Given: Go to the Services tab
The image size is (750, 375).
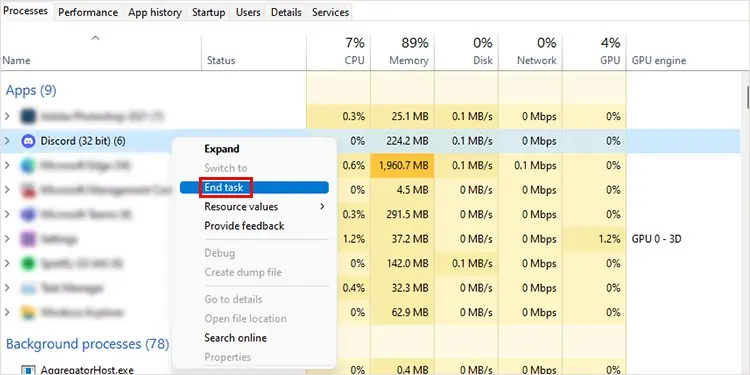Looking at the screenshot, I should (330, 12).
